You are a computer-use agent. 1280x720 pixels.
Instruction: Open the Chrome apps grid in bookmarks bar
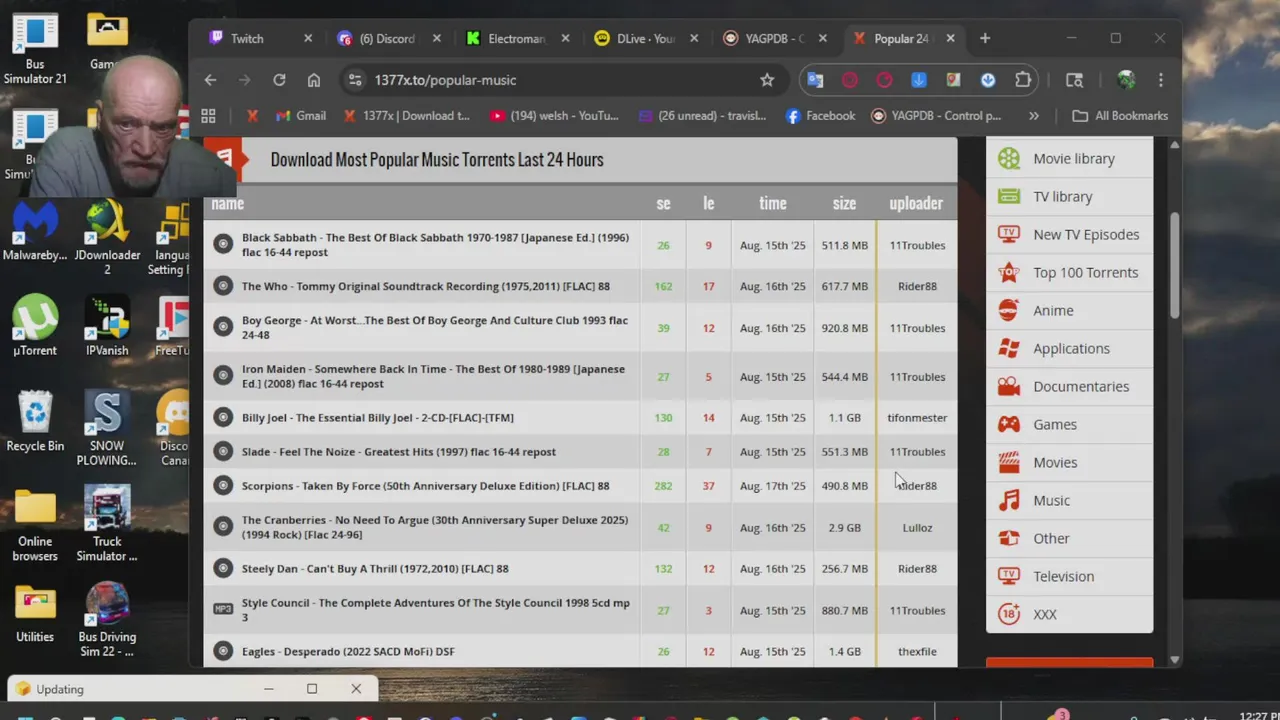[x=208, y=116]
